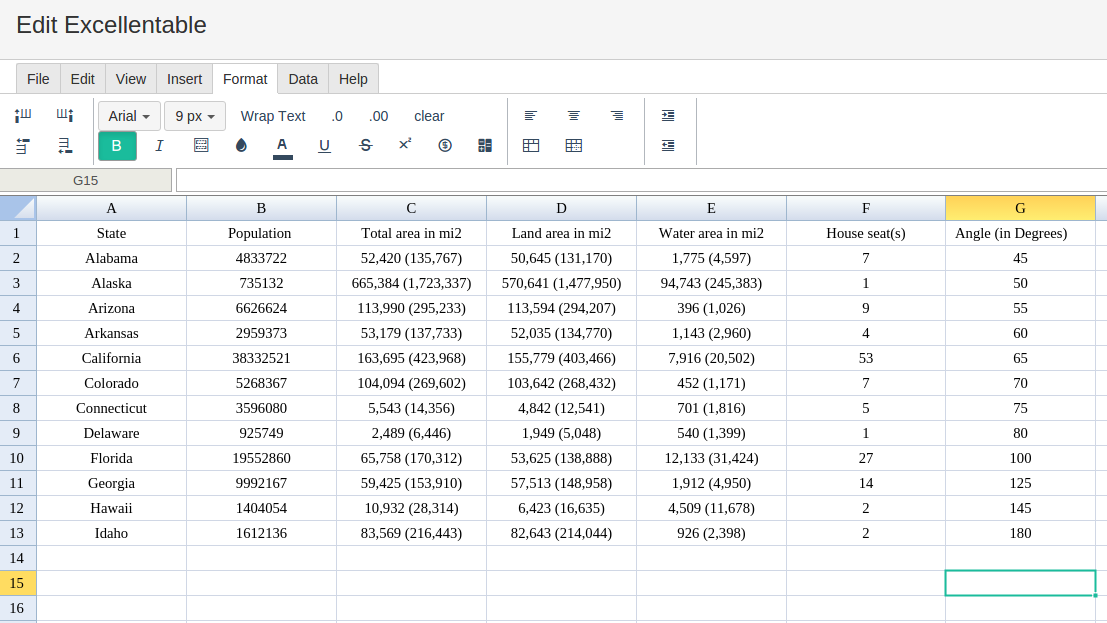
Task: Click the freeze header table icon
Action: tap(531, 146)
